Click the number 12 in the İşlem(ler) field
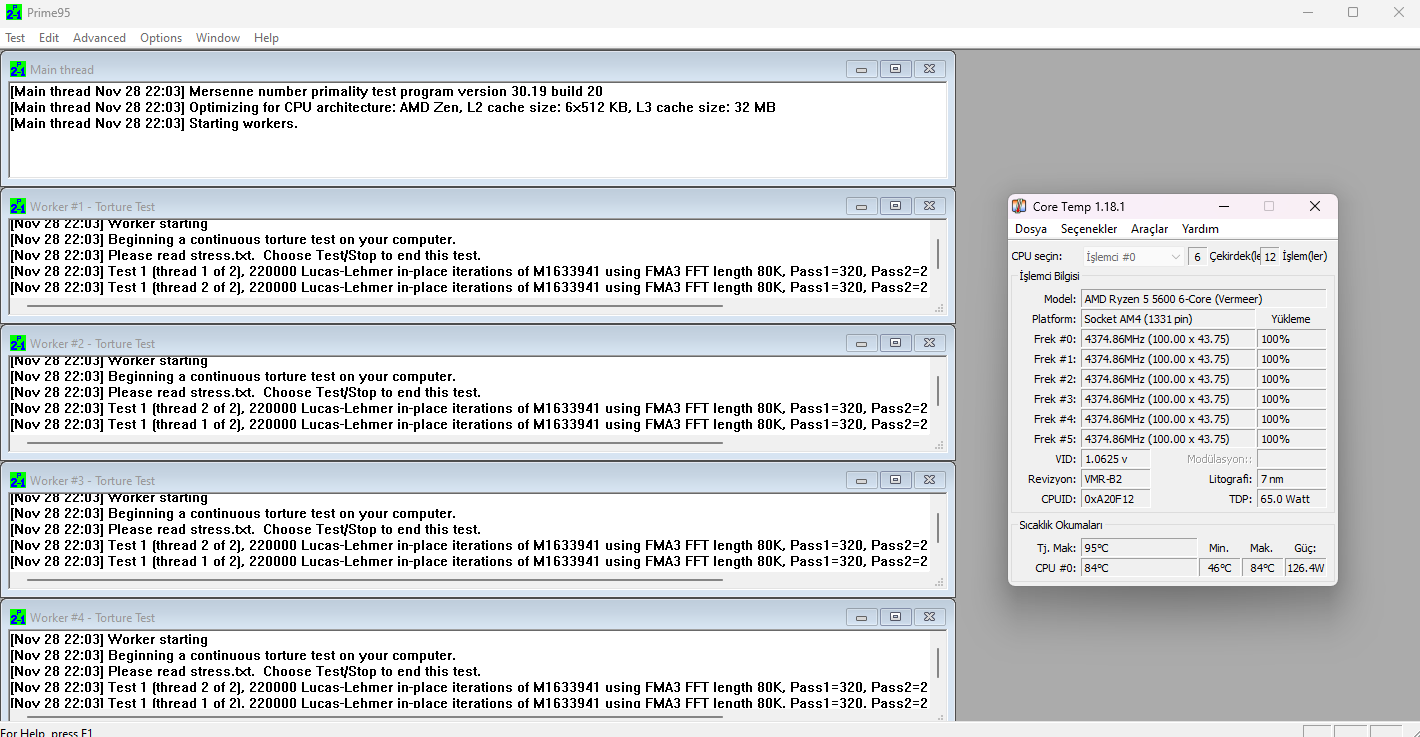The height and width of the screenshot is (737, 1420). click(1269, 257)
